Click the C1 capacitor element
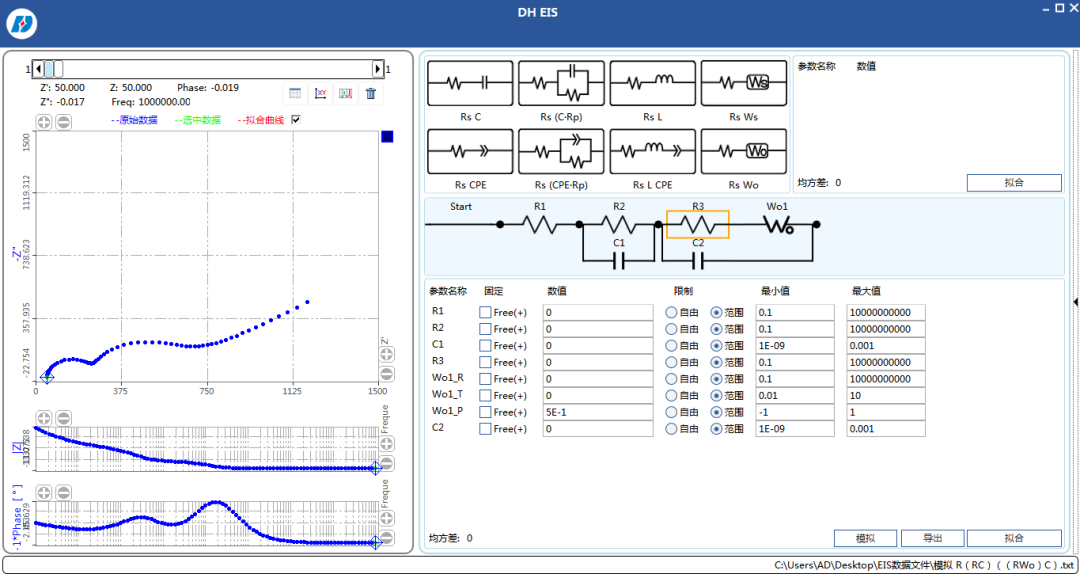The image size is (1080, 574). click(619, 260)
